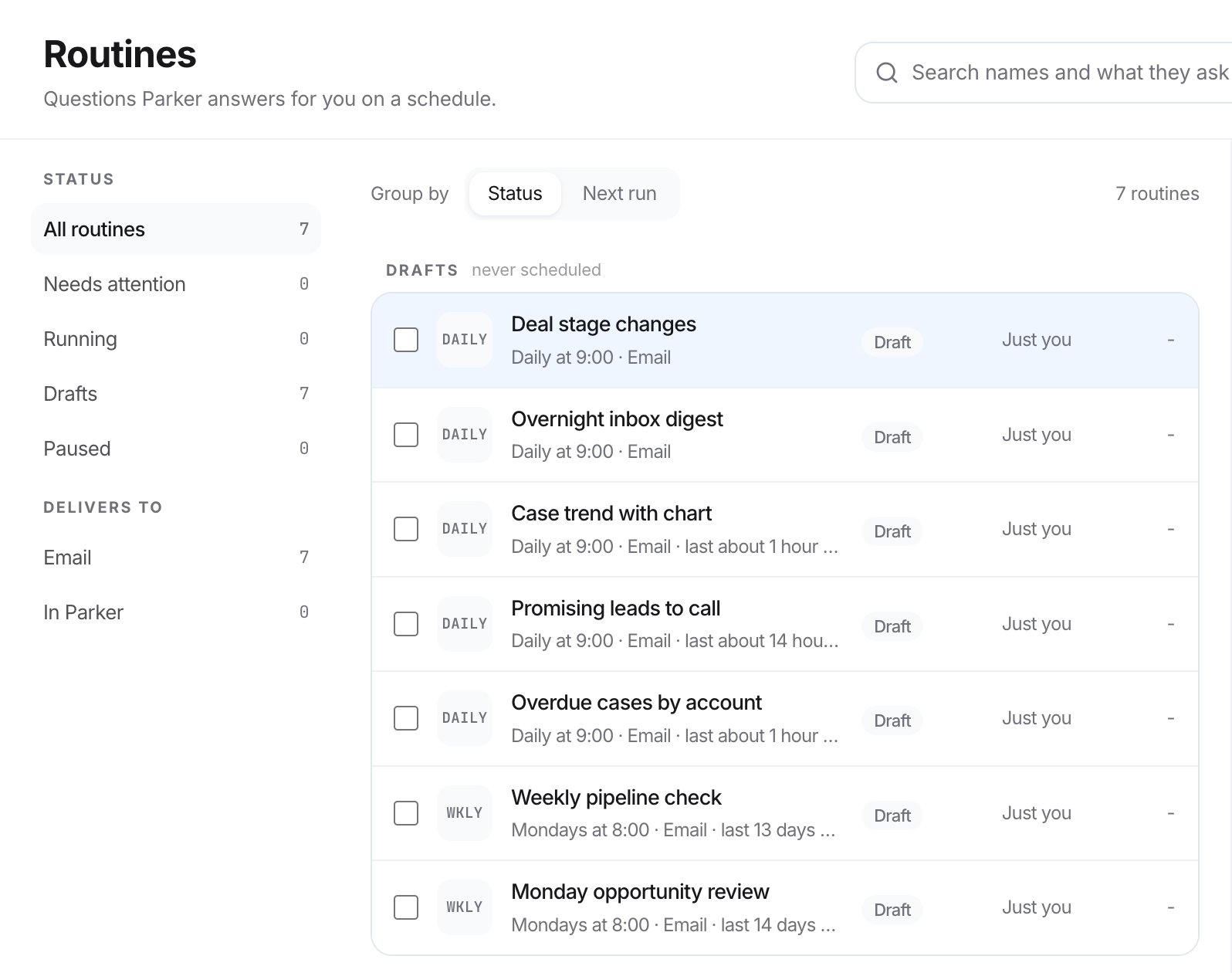Click the "Routines" page heading

[x=120, y=54]
